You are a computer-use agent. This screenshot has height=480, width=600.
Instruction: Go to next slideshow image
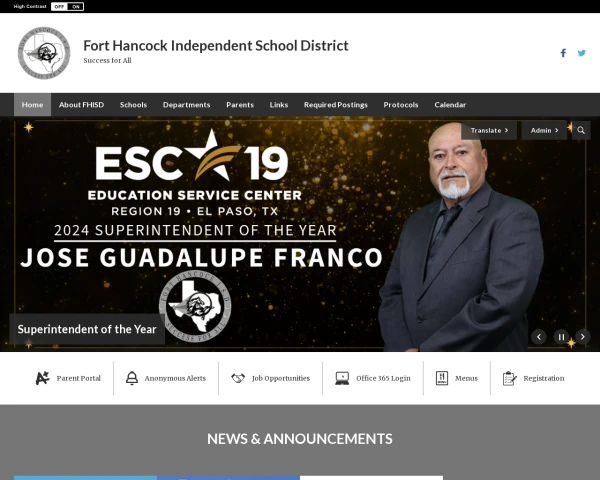pyautogui.click(x=582, y=337)
